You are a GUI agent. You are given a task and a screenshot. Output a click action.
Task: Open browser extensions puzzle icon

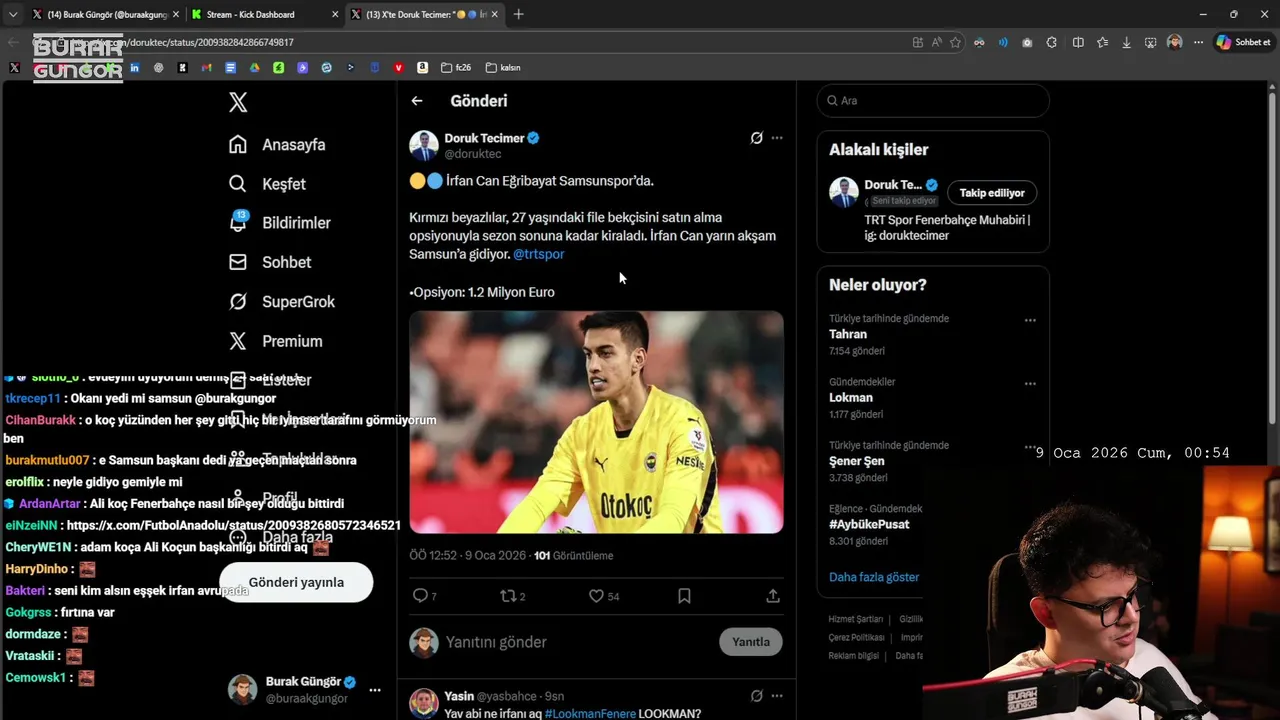(x=1052, y=42)
